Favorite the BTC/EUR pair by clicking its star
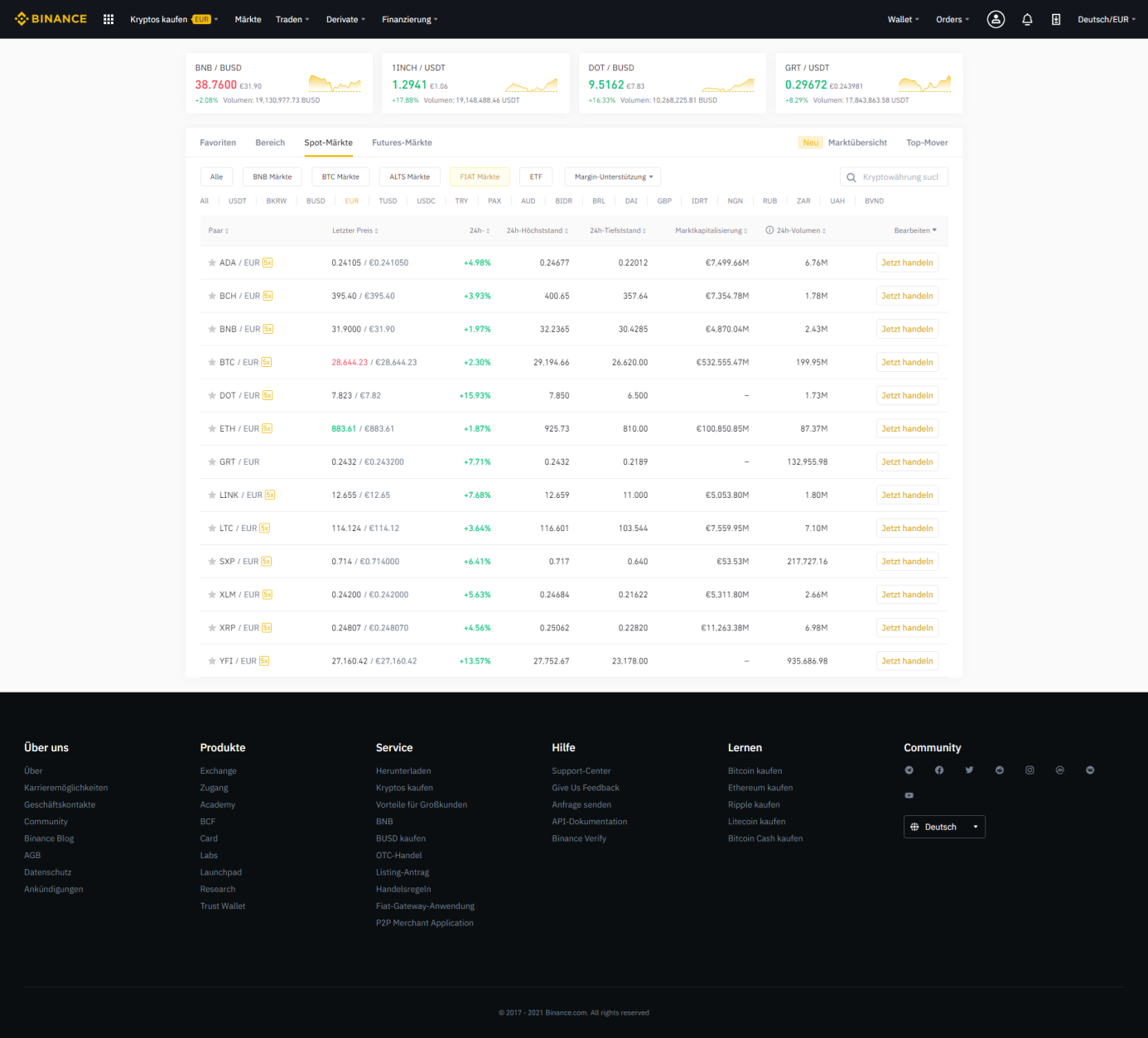Screen dimensions: 1148x1038 coord(212,362)
